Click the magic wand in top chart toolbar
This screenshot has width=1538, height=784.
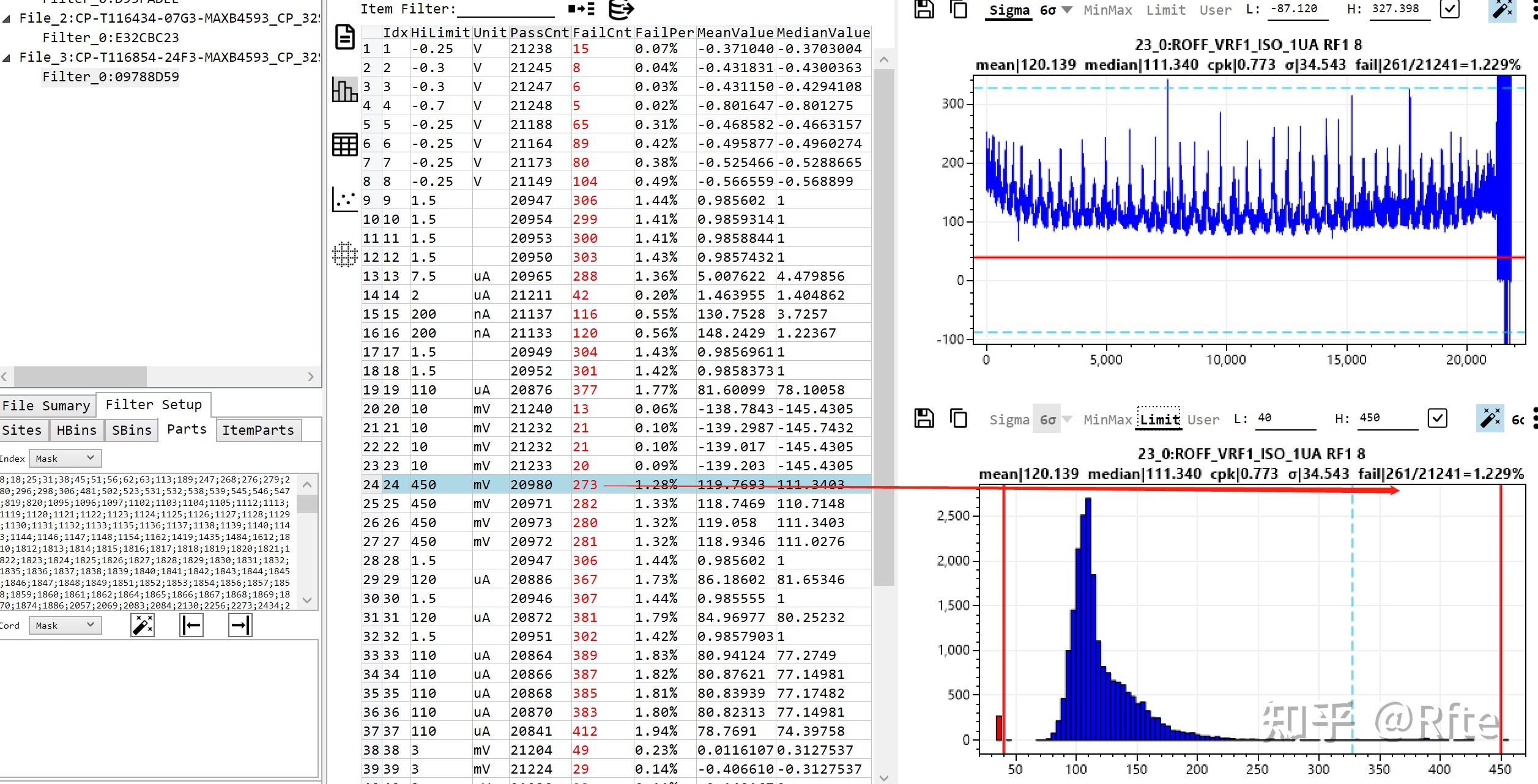coord(1502,9)
